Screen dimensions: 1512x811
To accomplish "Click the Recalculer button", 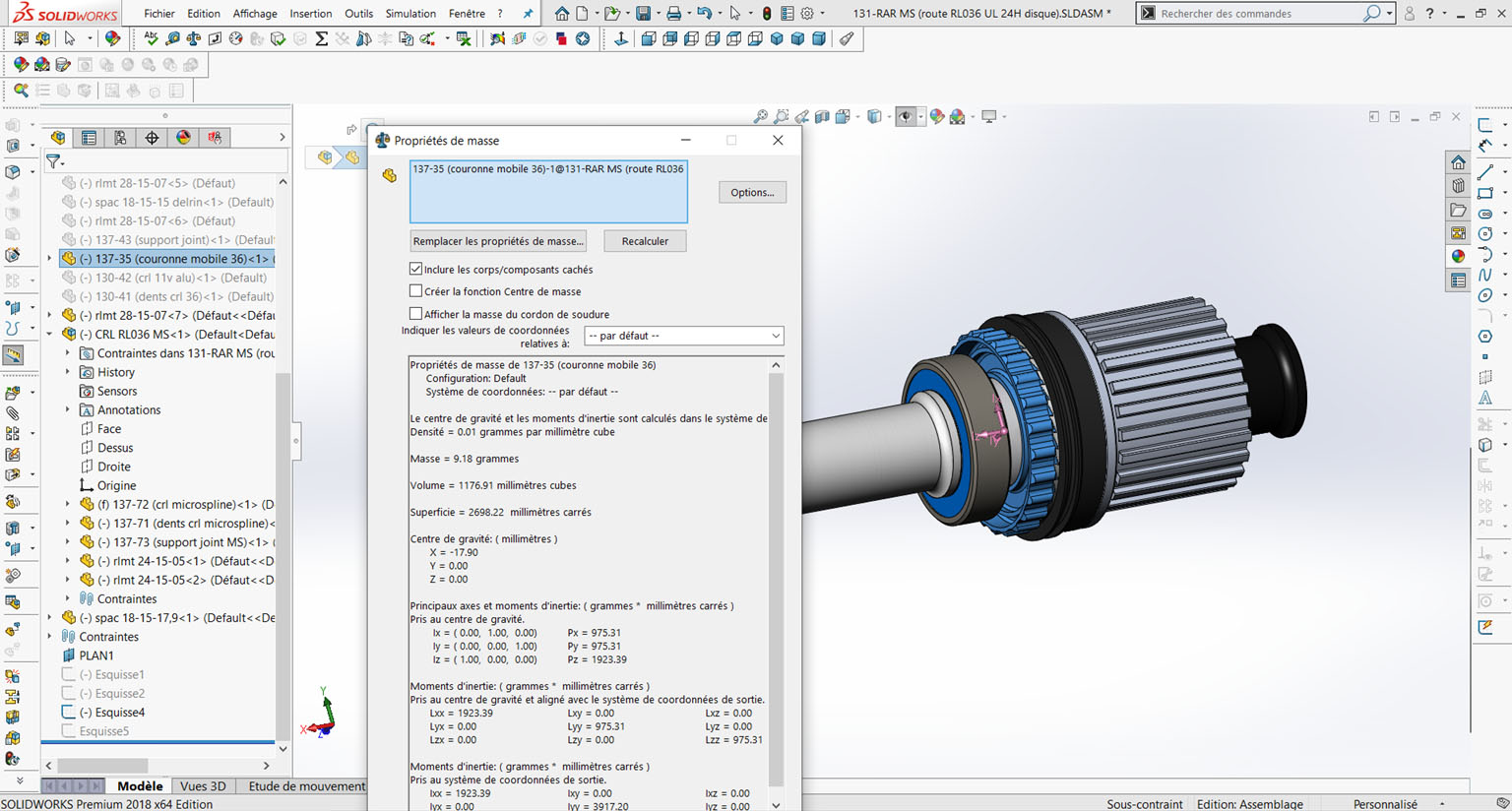I will pos(645,241).
